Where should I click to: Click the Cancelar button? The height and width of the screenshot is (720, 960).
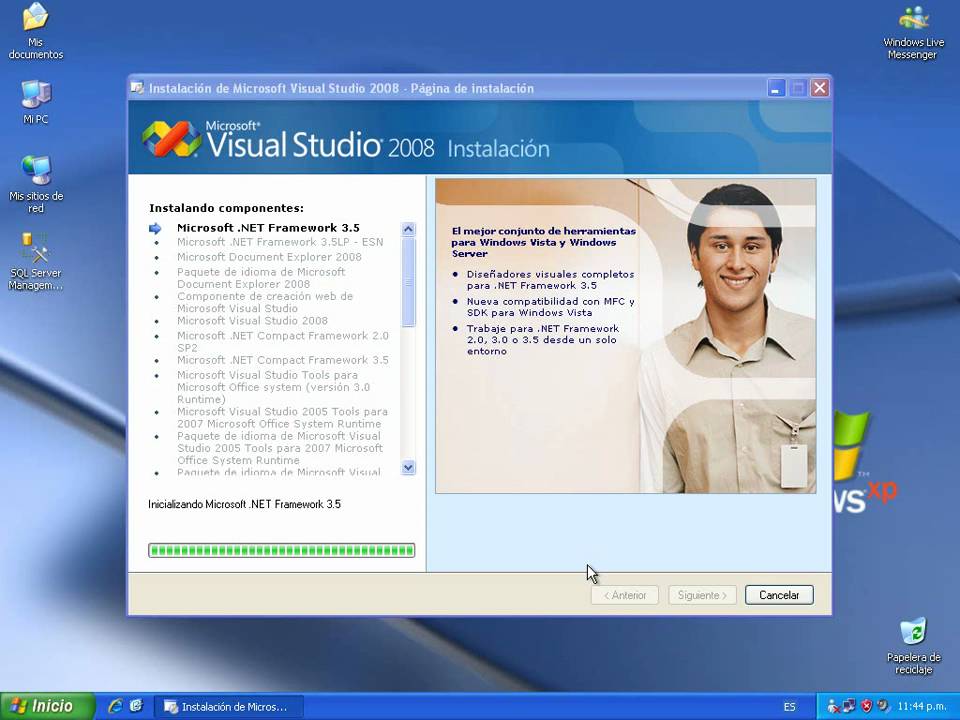pyautogui.click(x=779, y=595)
